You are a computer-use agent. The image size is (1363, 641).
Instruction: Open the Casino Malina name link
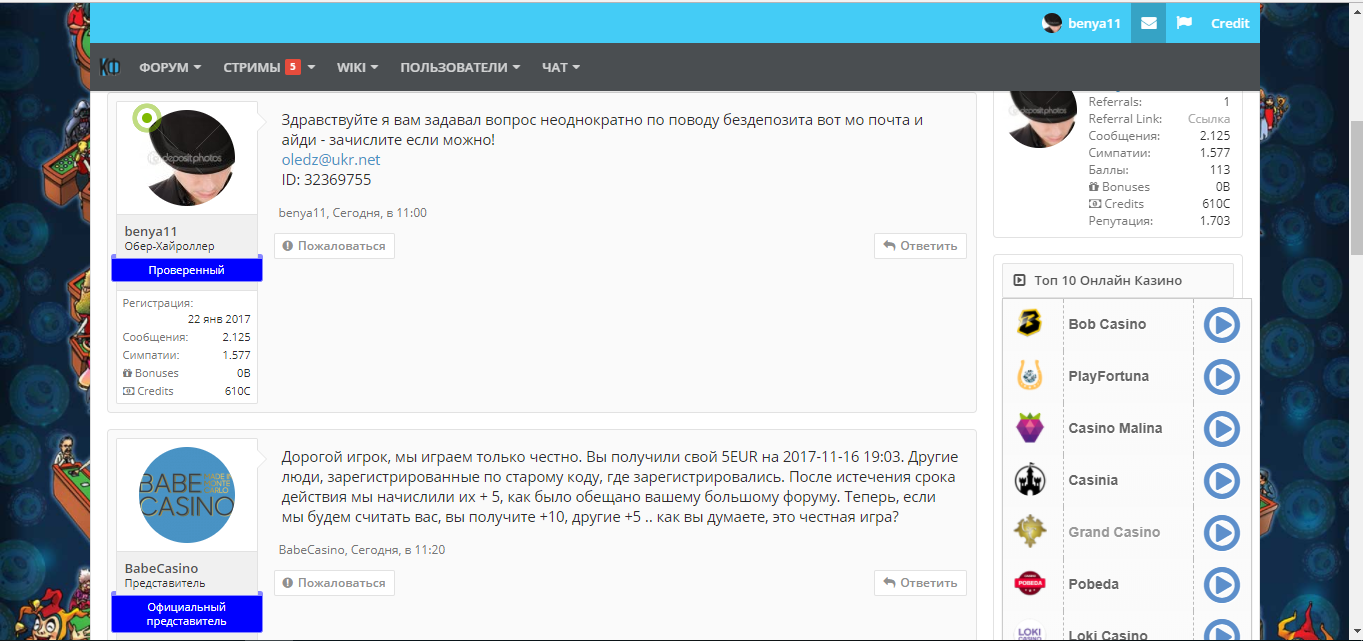1115,428
